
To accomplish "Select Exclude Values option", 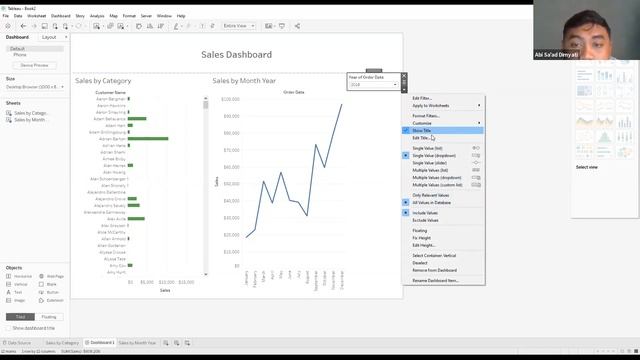I will click(x=443, y=220).
